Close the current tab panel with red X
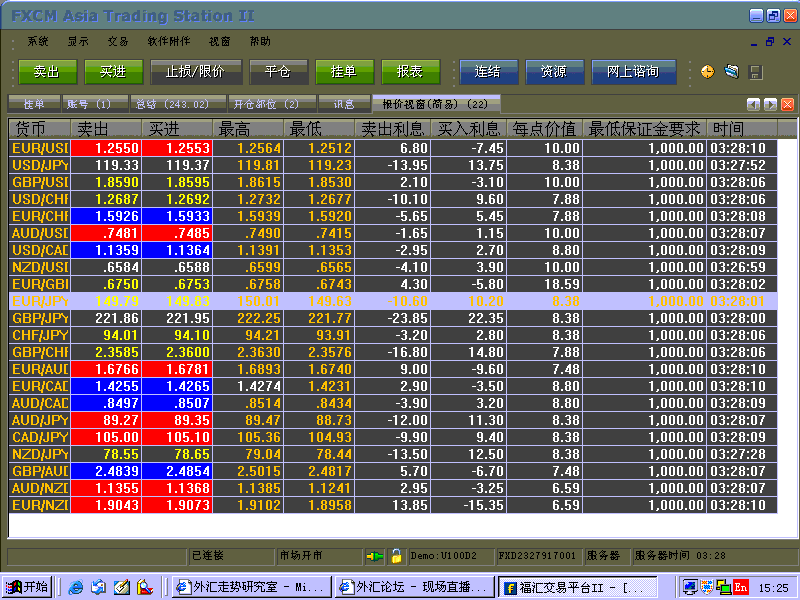 pos(787,104)
